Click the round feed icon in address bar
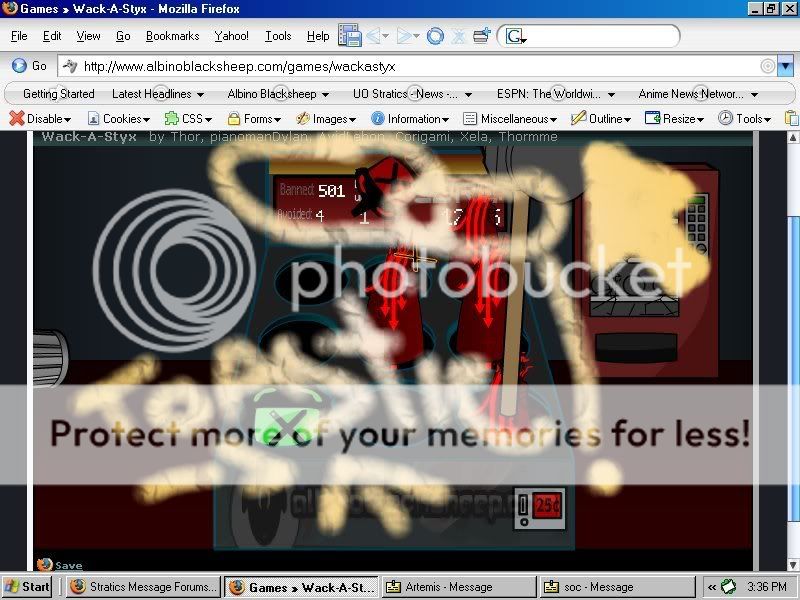800x600 pixels. (767, 66)
